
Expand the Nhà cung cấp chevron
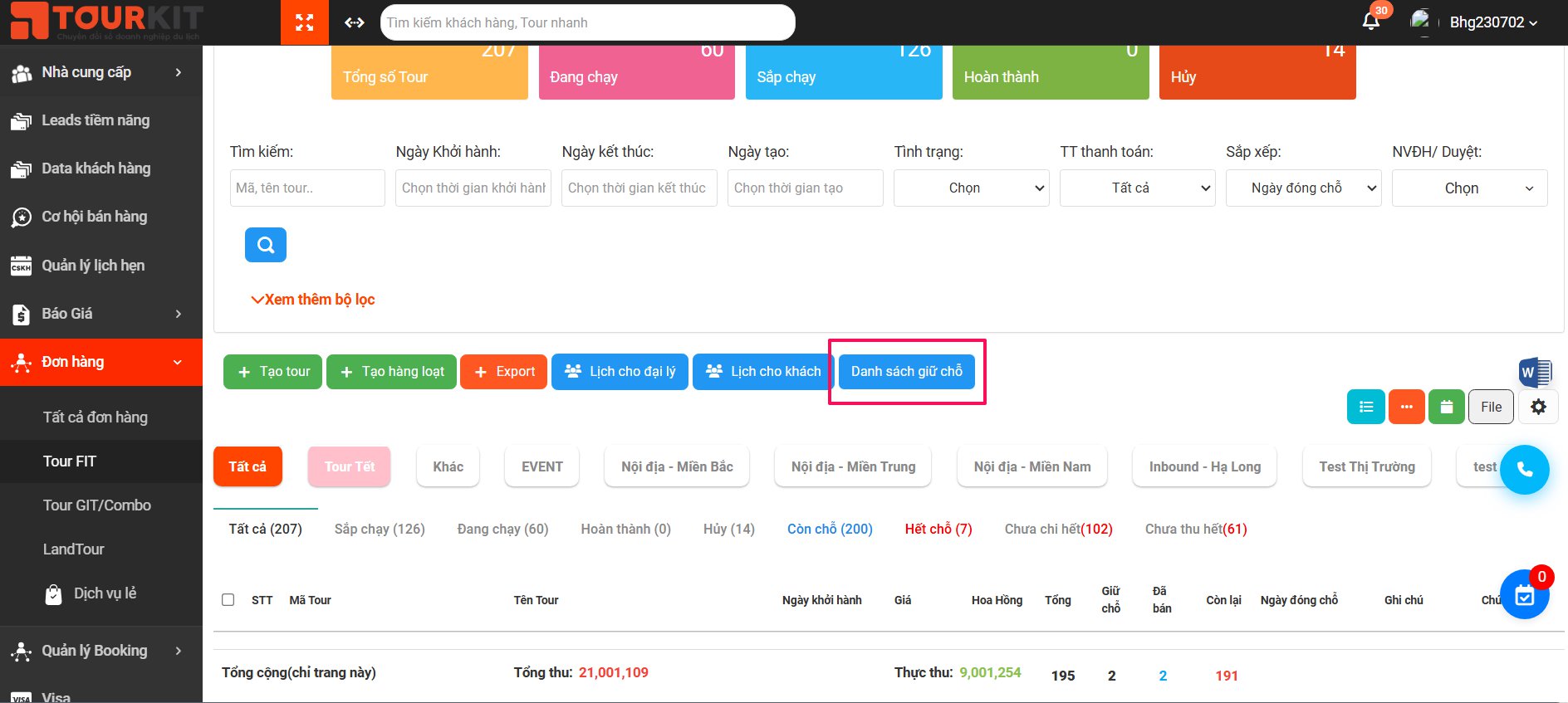click(178, 72)
